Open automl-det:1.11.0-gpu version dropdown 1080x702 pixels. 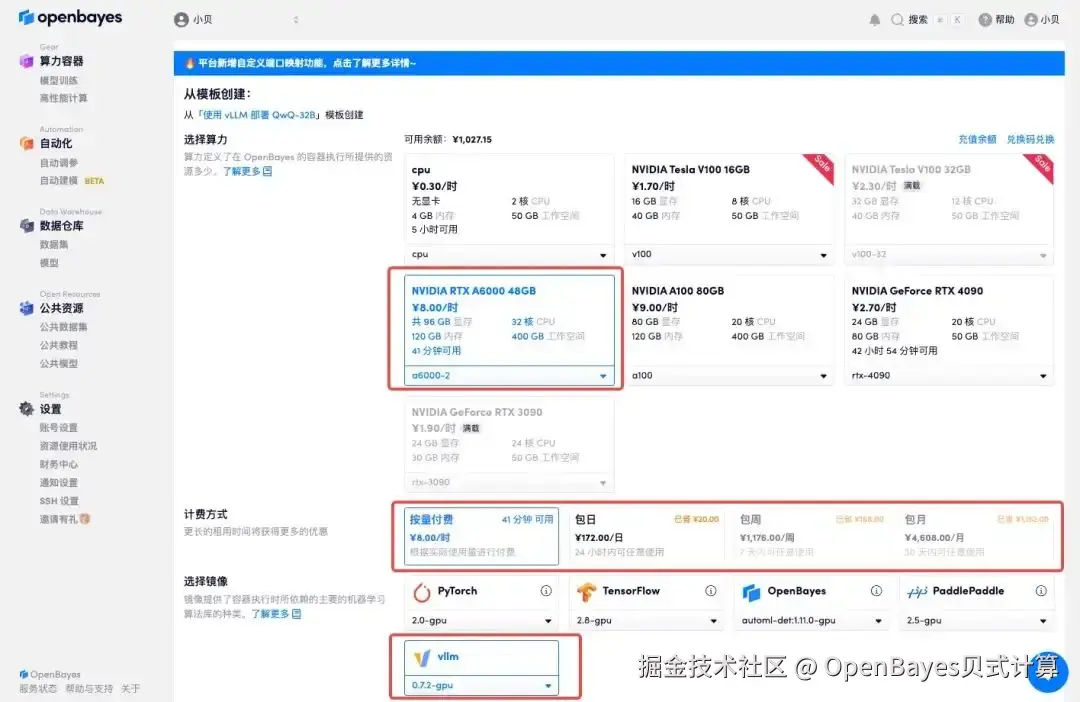click(x=811, y=621)
